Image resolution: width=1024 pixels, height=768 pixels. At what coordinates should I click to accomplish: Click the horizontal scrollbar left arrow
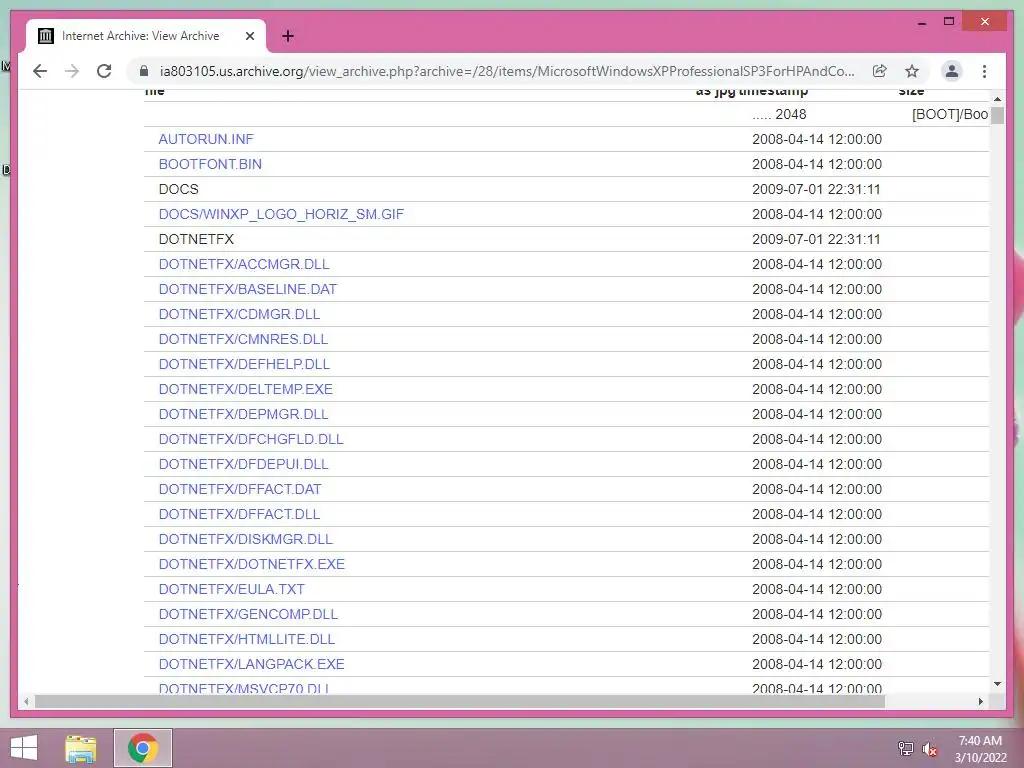pos(26,701)
